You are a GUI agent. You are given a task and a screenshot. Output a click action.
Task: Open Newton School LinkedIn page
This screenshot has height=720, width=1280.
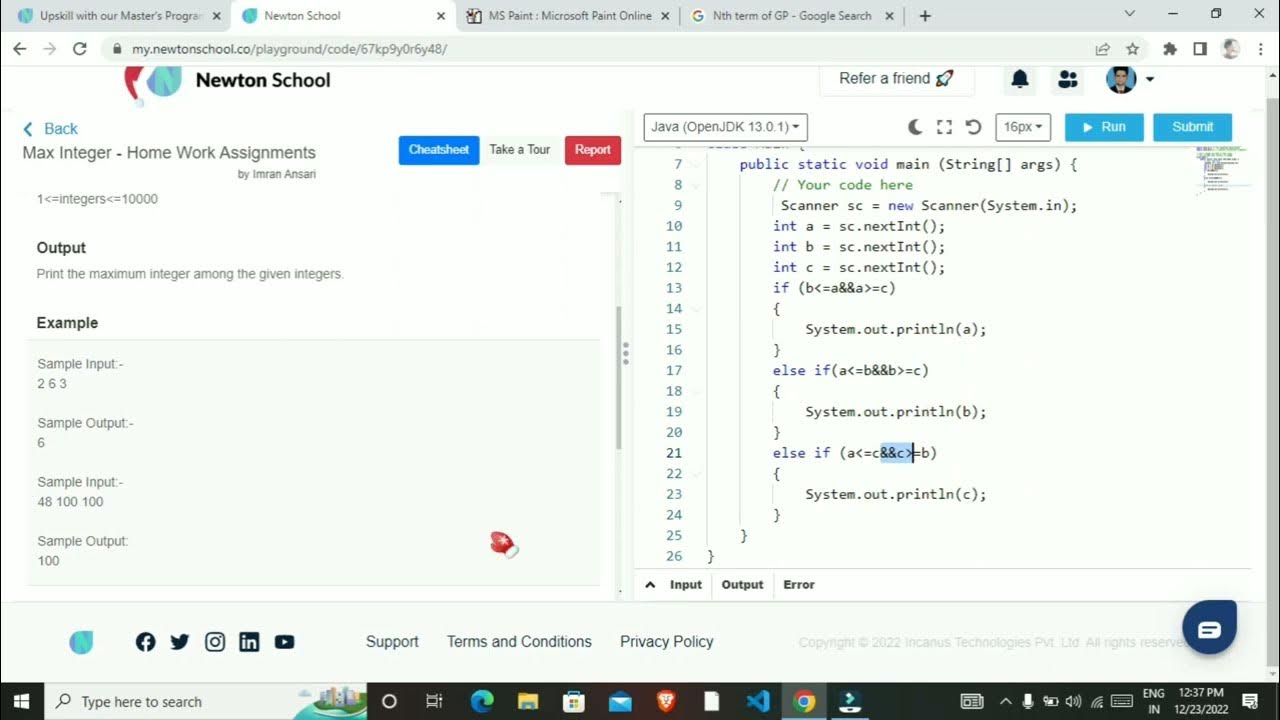click(x=249, y=642)
